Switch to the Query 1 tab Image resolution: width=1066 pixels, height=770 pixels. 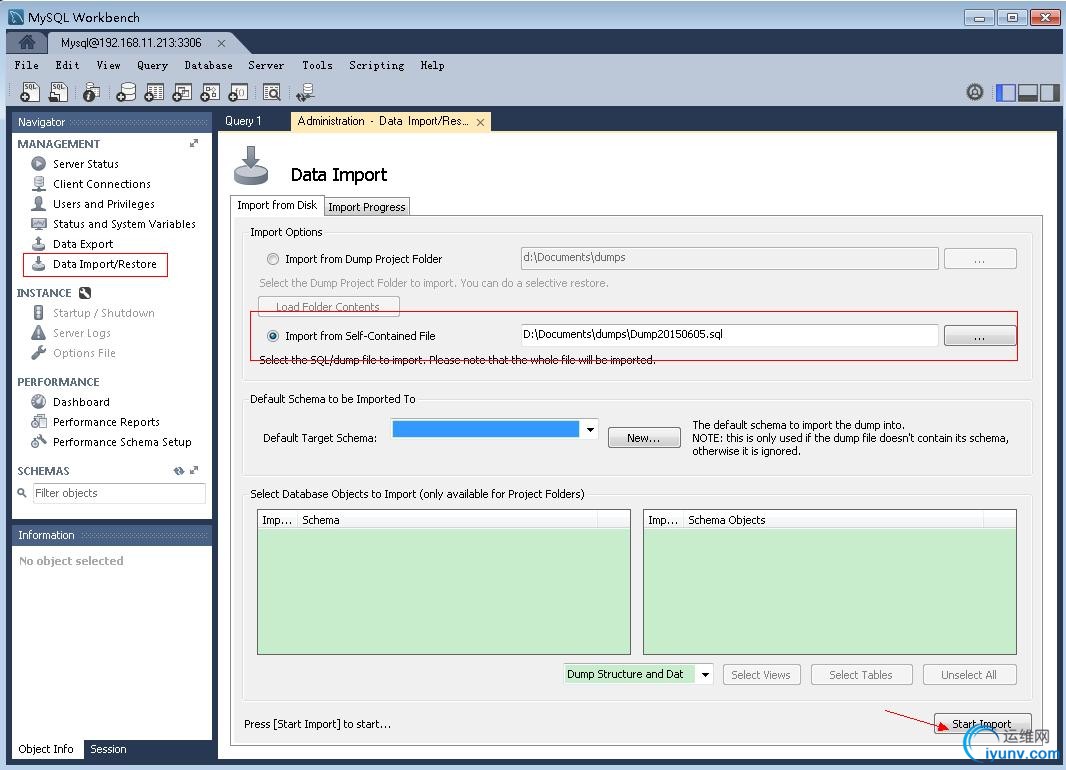coord(243,121)
